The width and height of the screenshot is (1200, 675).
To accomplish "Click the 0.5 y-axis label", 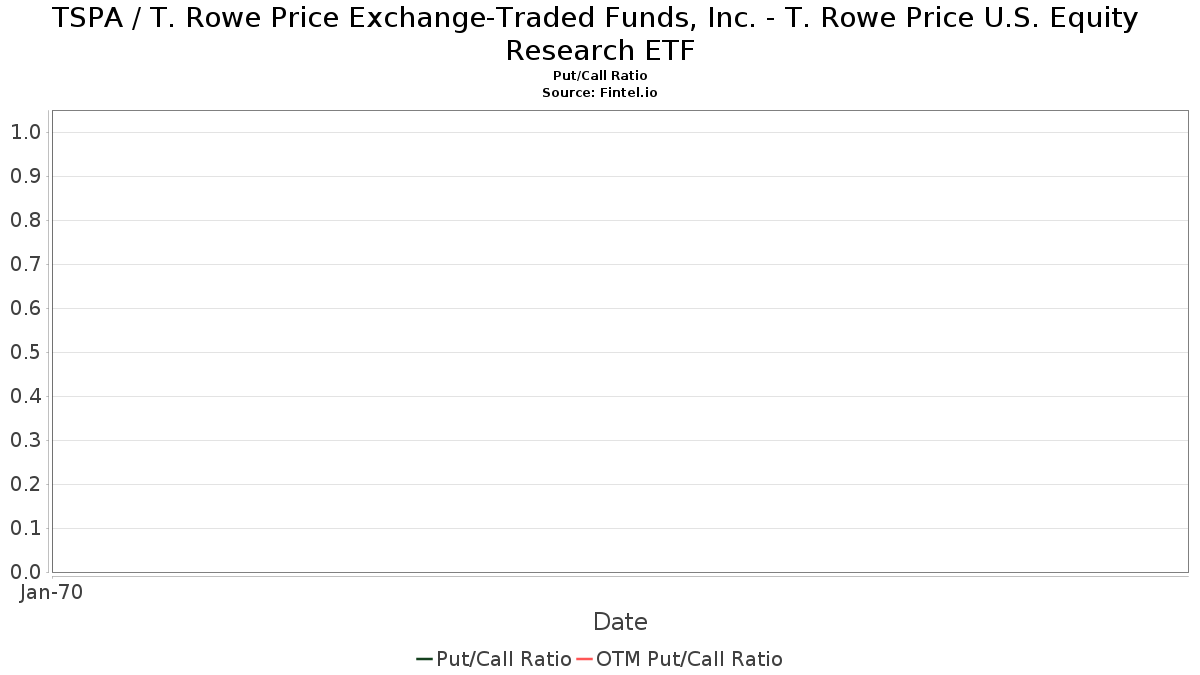I will click(x=25, y=352).
